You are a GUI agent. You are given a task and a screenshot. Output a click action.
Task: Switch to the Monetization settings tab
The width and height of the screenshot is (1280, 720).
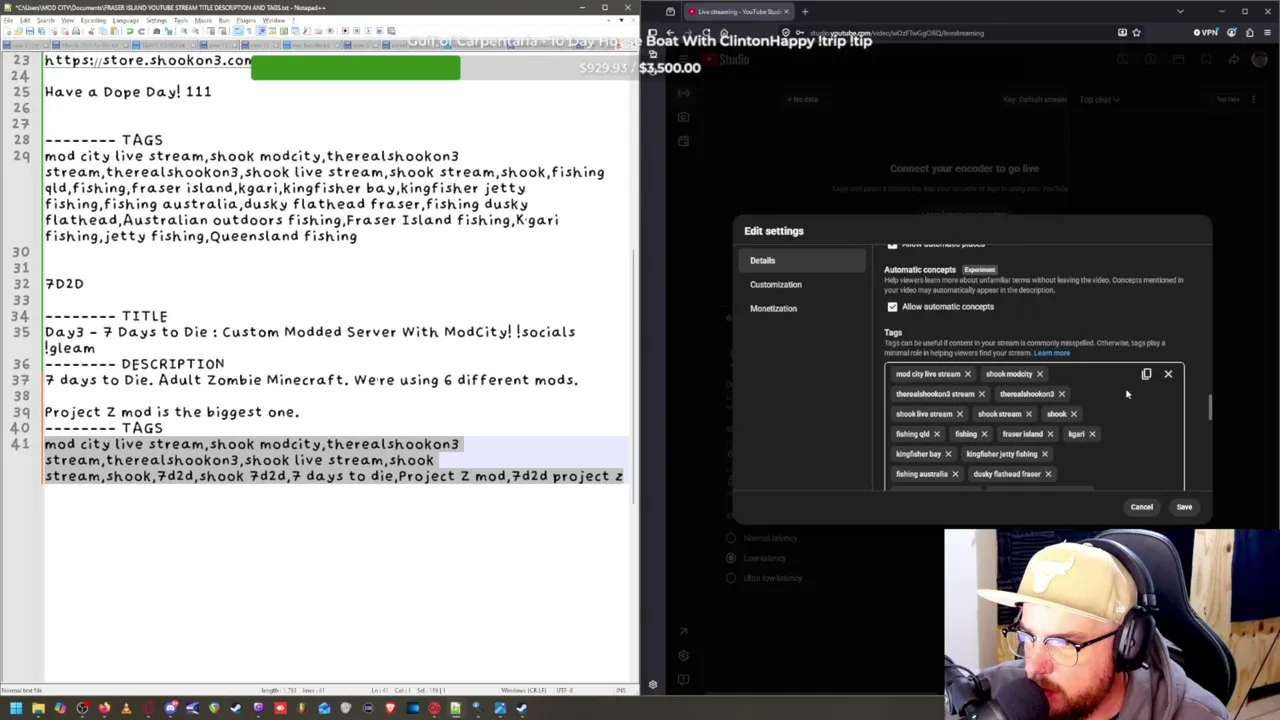pos(804,308)
